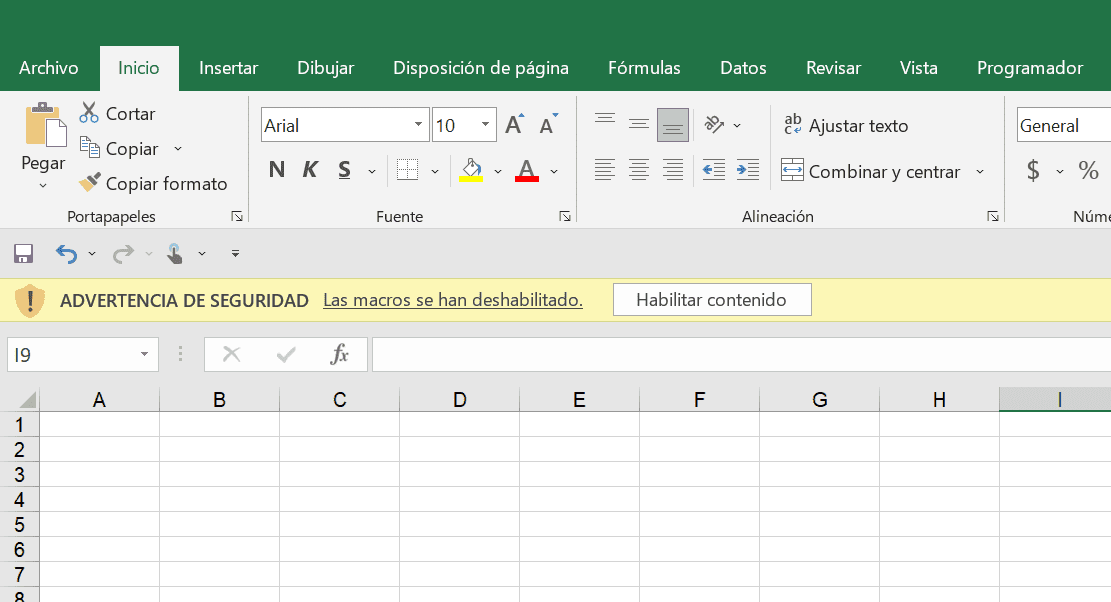
Task: Apply the yellow fill color bucket
Action: [x=471, y=170]
